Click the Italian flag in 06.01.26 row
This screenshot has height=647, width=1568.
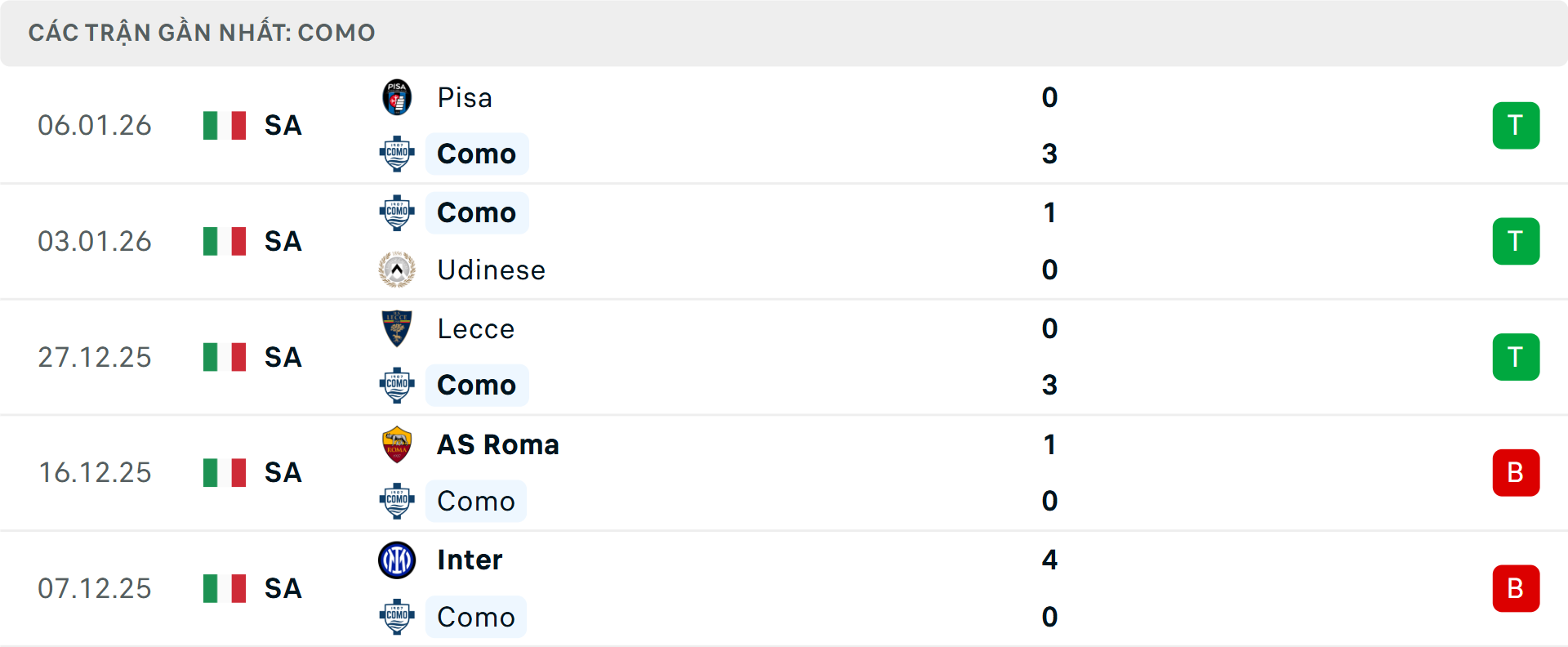tap(225, 126)
